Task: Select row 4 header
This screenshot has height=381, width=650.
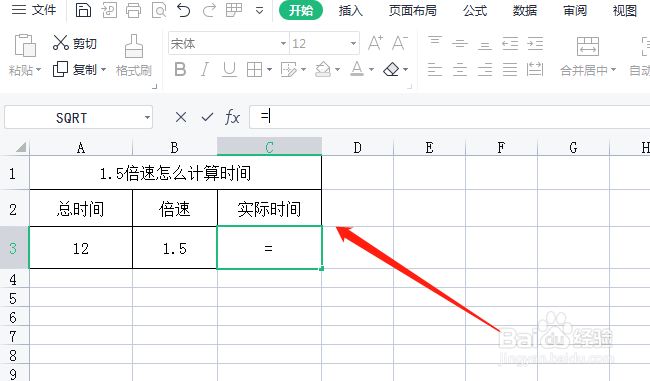Action: point(14,279)
